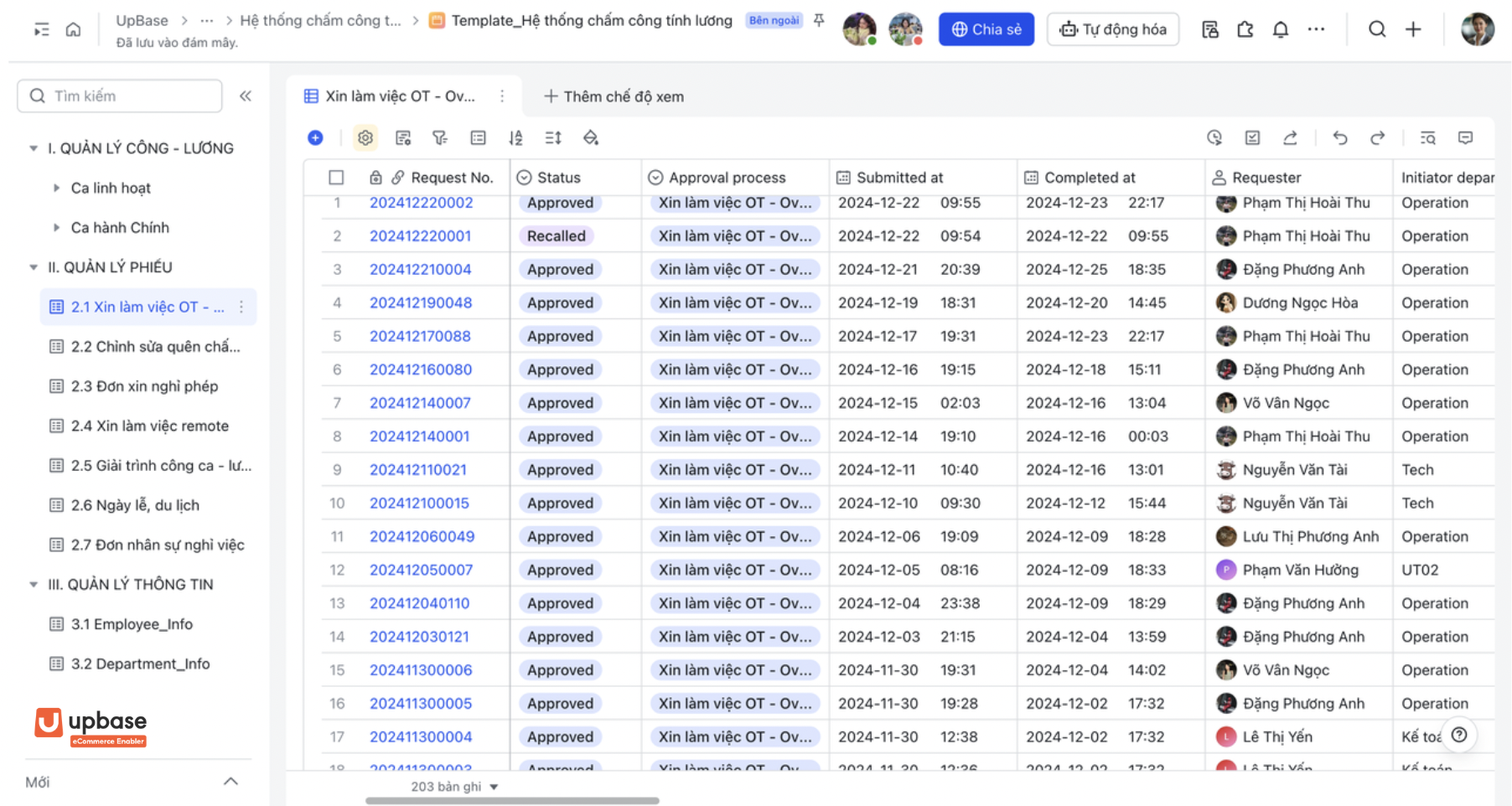Screen dimensions: 1512x806
Task: Collapse the sidebar with double-chevron button
Action: pyautogui.click(x=246, y=96)
